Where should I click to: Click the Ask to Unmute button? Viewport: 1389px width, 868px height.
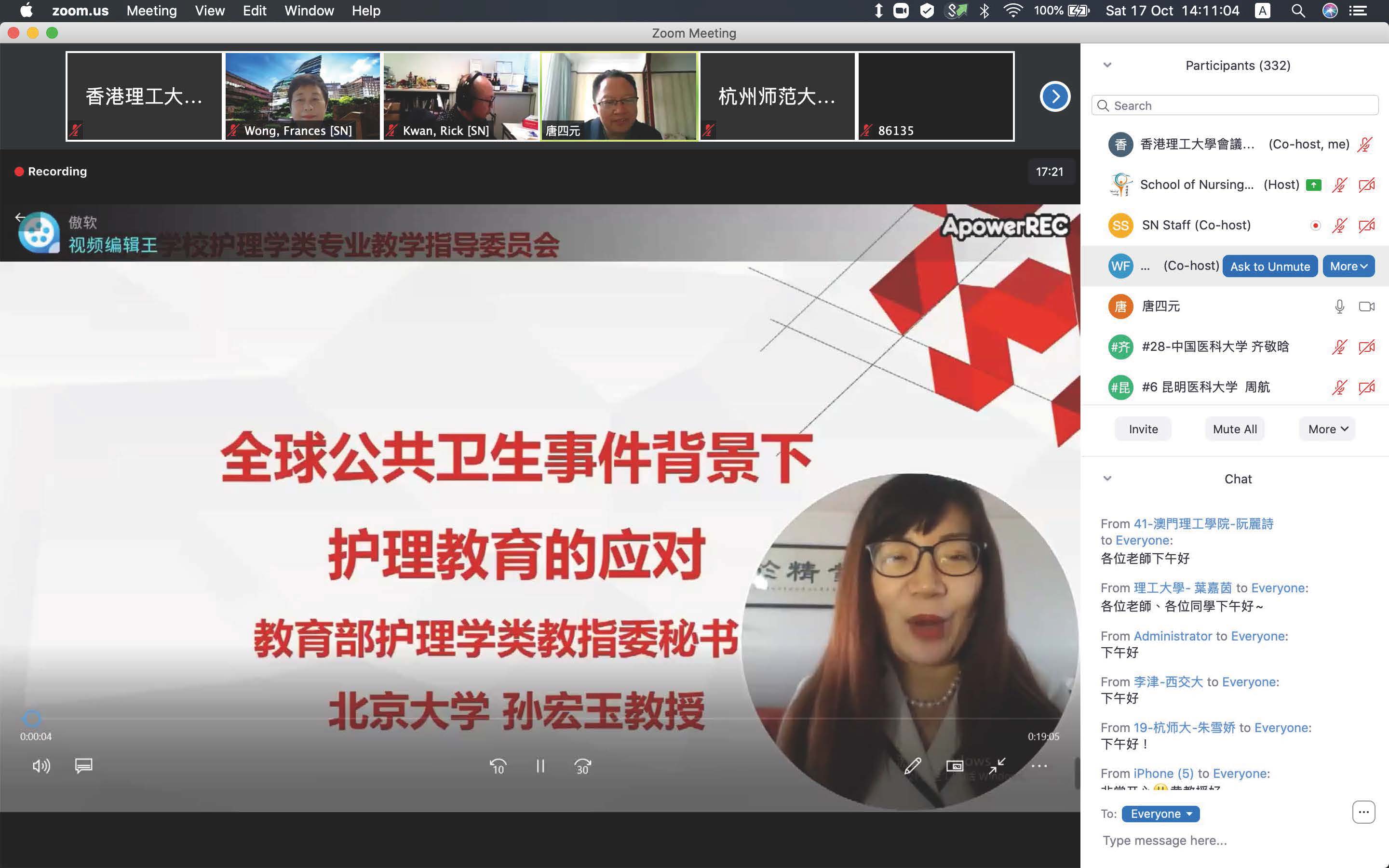click(x=1269, y=267)
